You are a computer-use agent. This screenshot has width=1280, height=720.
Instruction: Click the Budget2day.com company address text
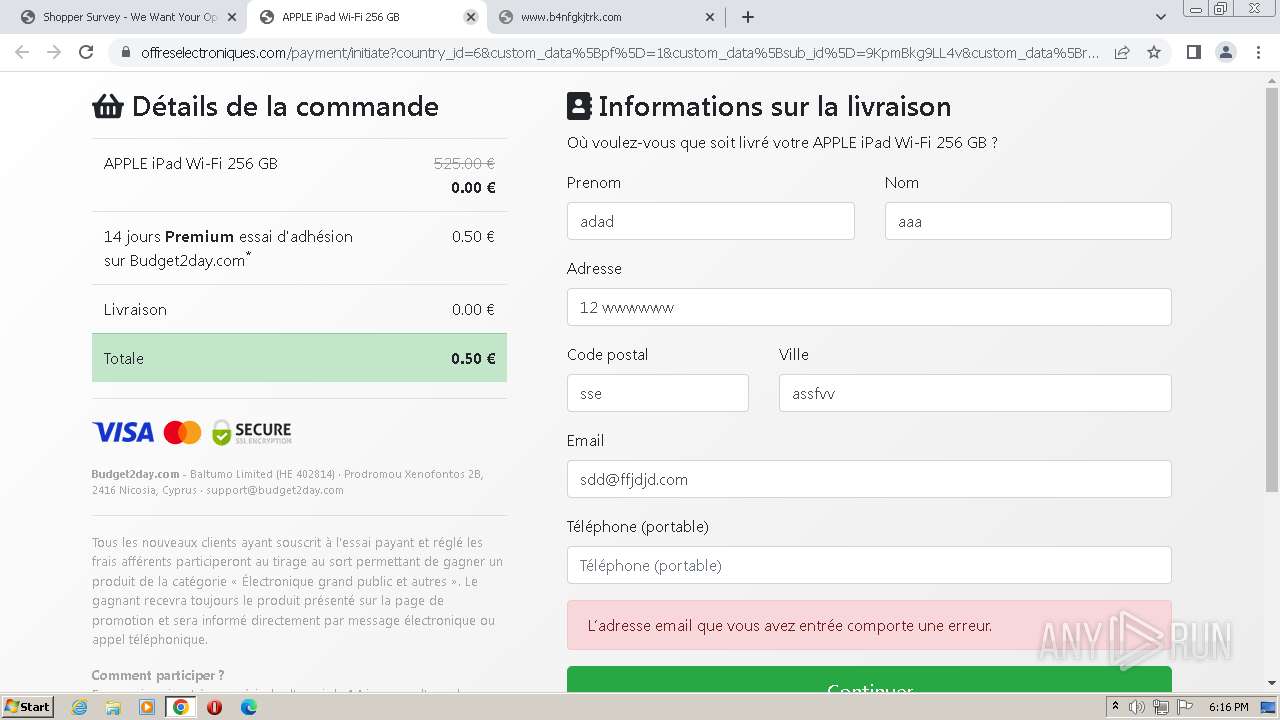click(288, 482)
